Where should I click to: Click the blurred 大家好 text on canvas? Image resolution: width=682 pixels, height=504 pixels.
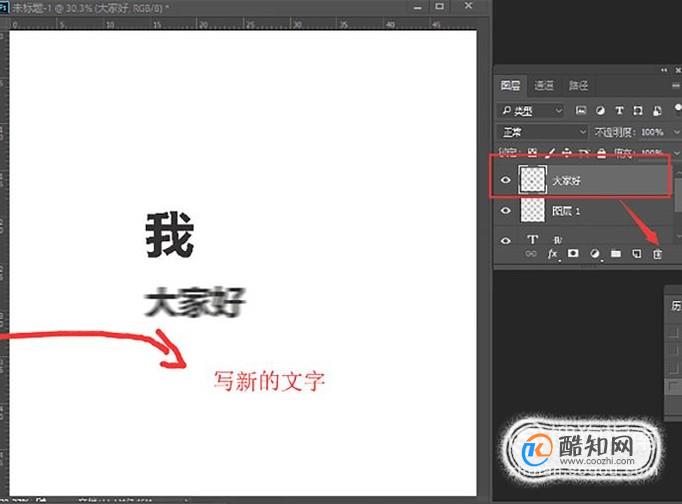[x=195, y=301]
